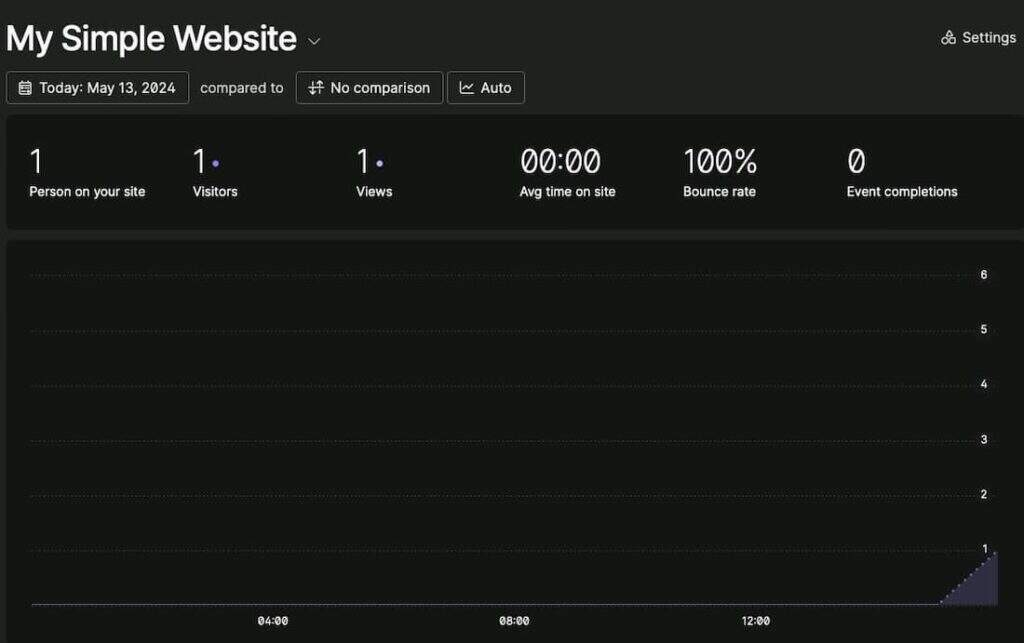Click the swap arrows icon beside No comparison
Viewport: 1024px width, 643px height.
[x=315, y=88]
